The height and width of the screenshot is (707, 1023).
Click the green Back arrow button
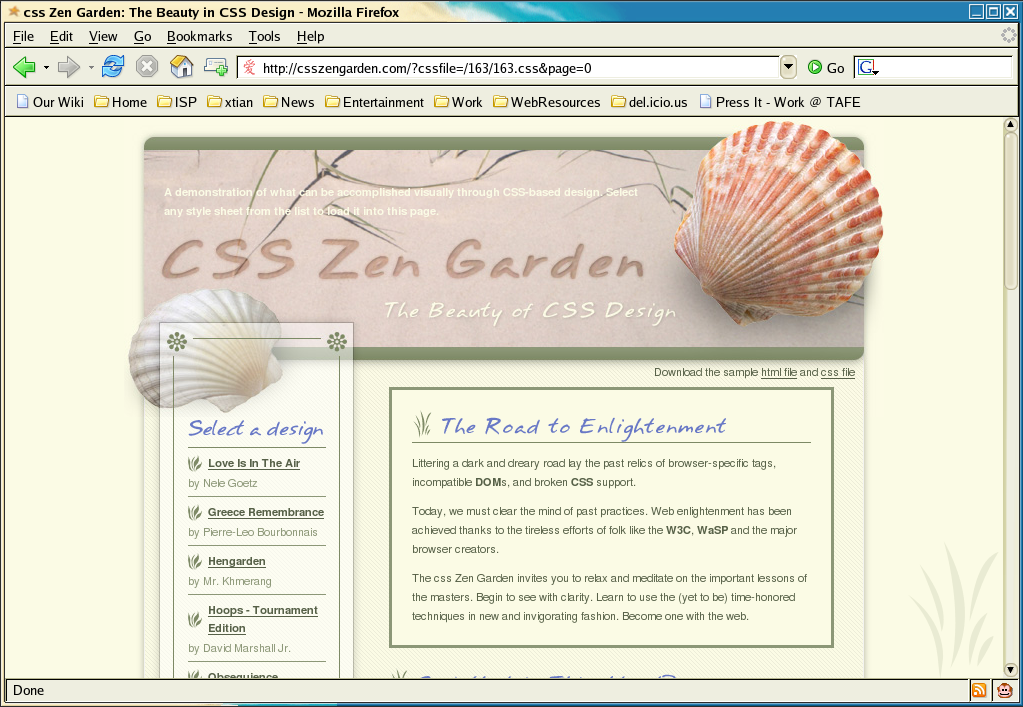coord(24,67)
